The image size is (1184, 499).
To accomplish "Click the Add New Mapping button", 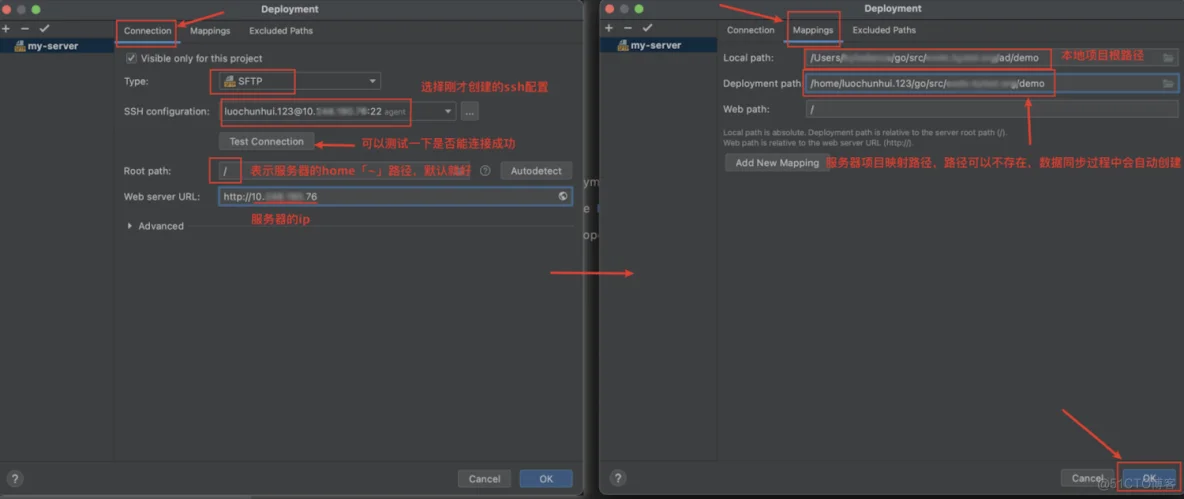I will pyautogui.click(x=777, y=163).
